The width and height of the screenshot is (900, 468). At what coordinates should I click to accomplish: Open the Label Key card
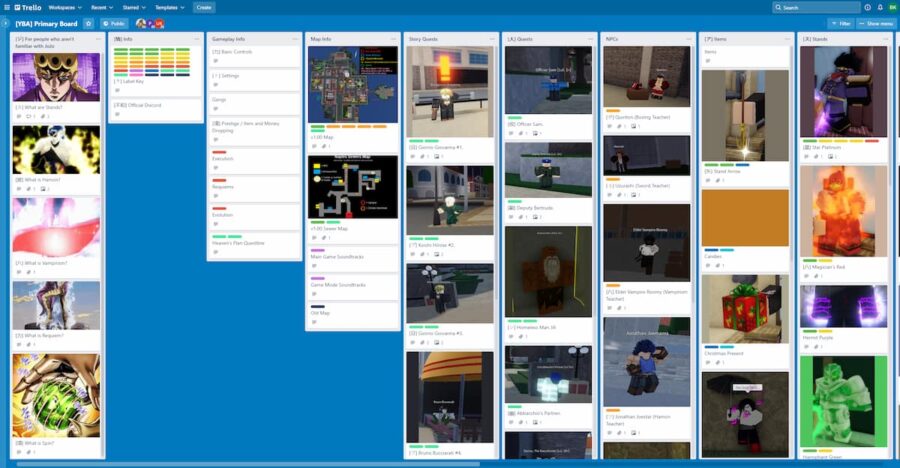(156, 70)
